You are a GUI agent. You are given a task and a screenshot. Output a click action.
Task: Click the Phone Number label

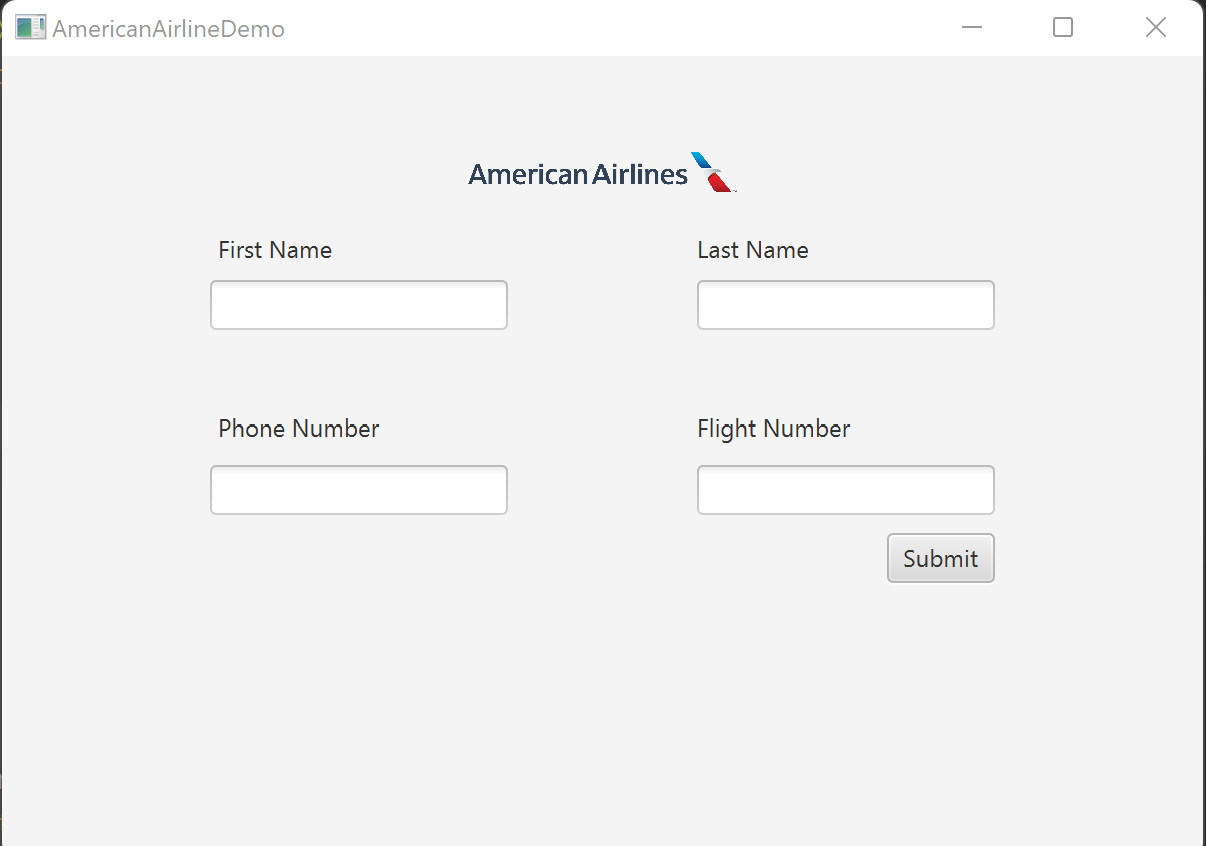[x=299, y=429]
